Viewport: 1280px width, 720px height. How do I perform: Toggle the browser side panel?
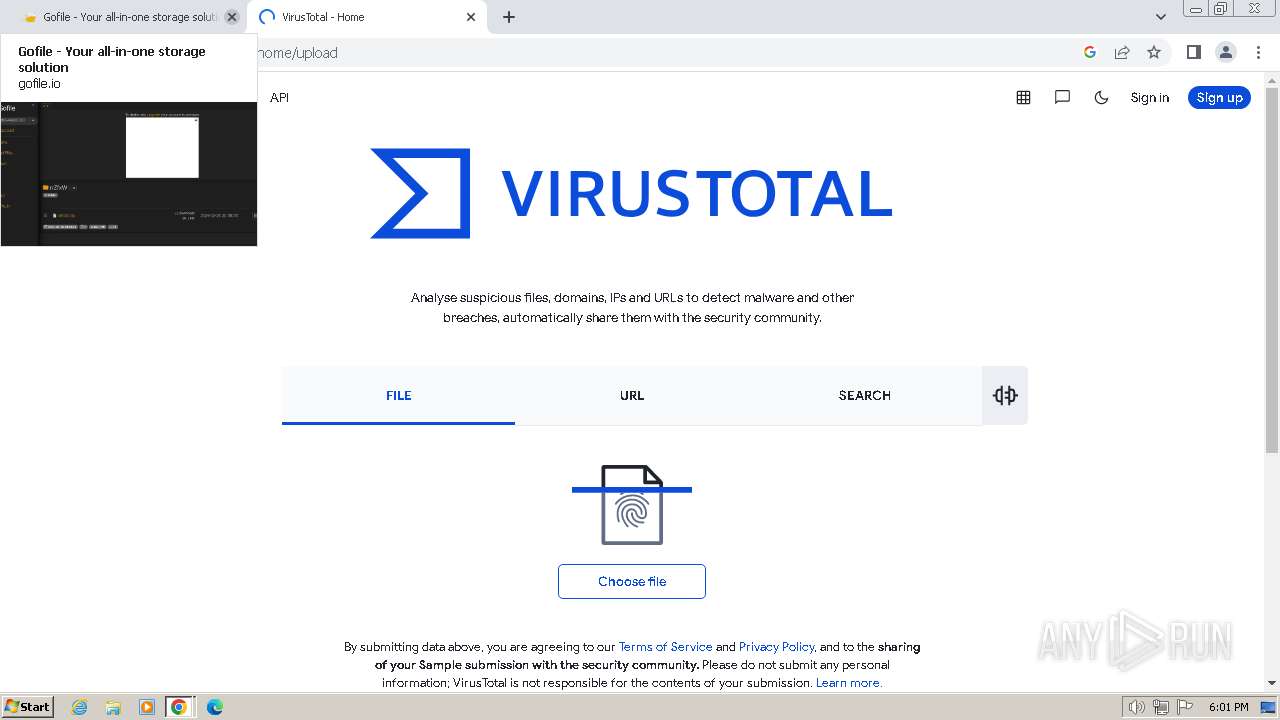1193,53
